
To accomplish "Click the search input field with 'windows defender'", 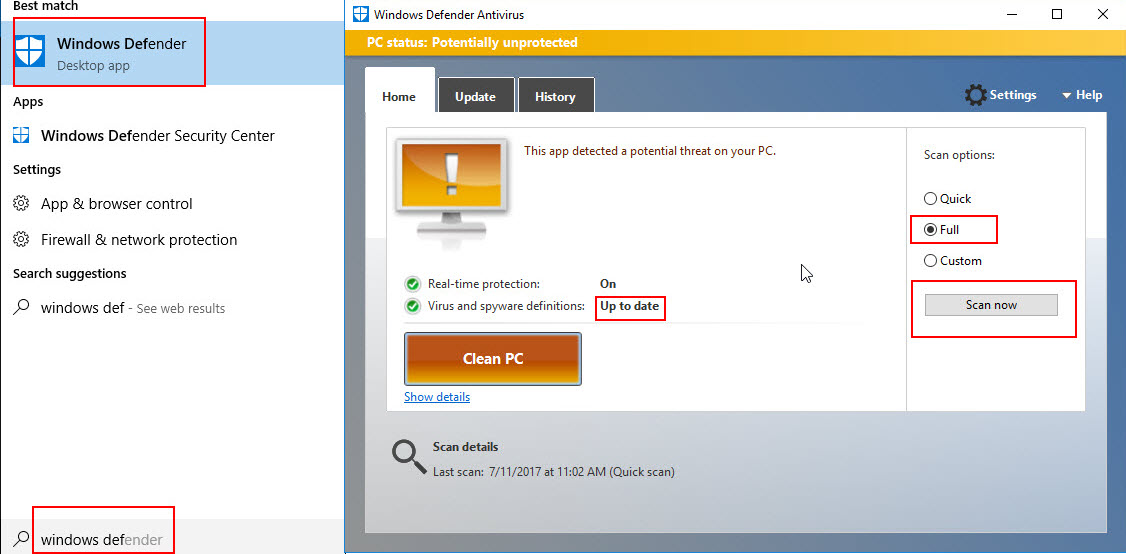I will (102, 539).
